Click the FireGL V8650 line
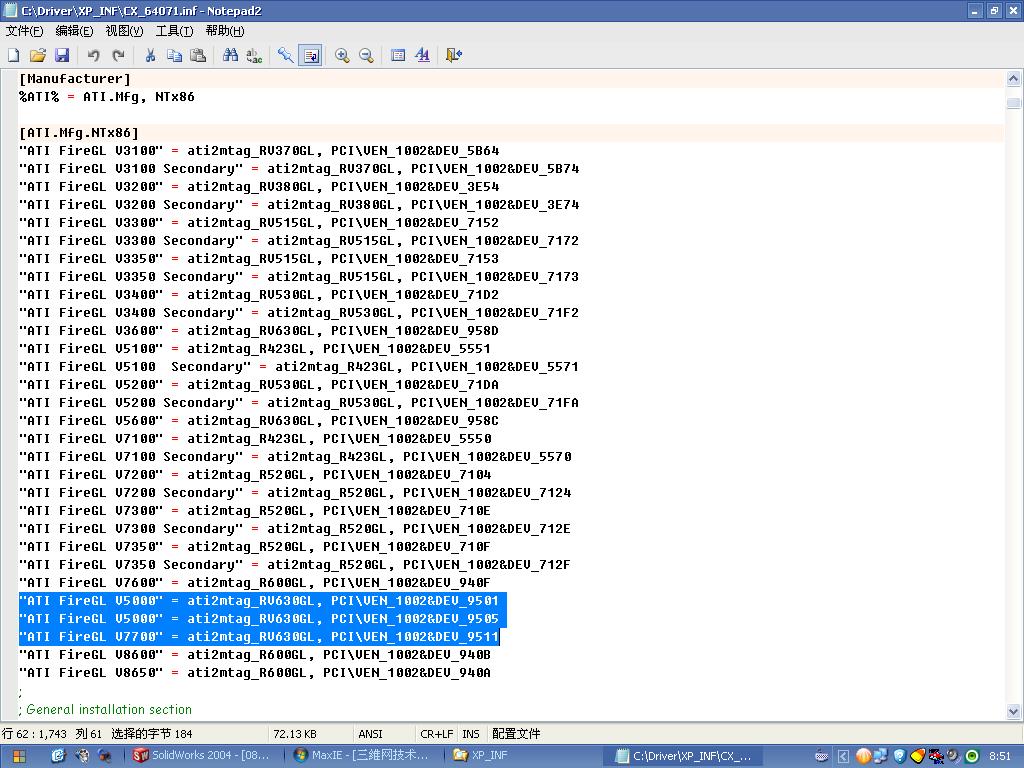 tap(255, 673)
